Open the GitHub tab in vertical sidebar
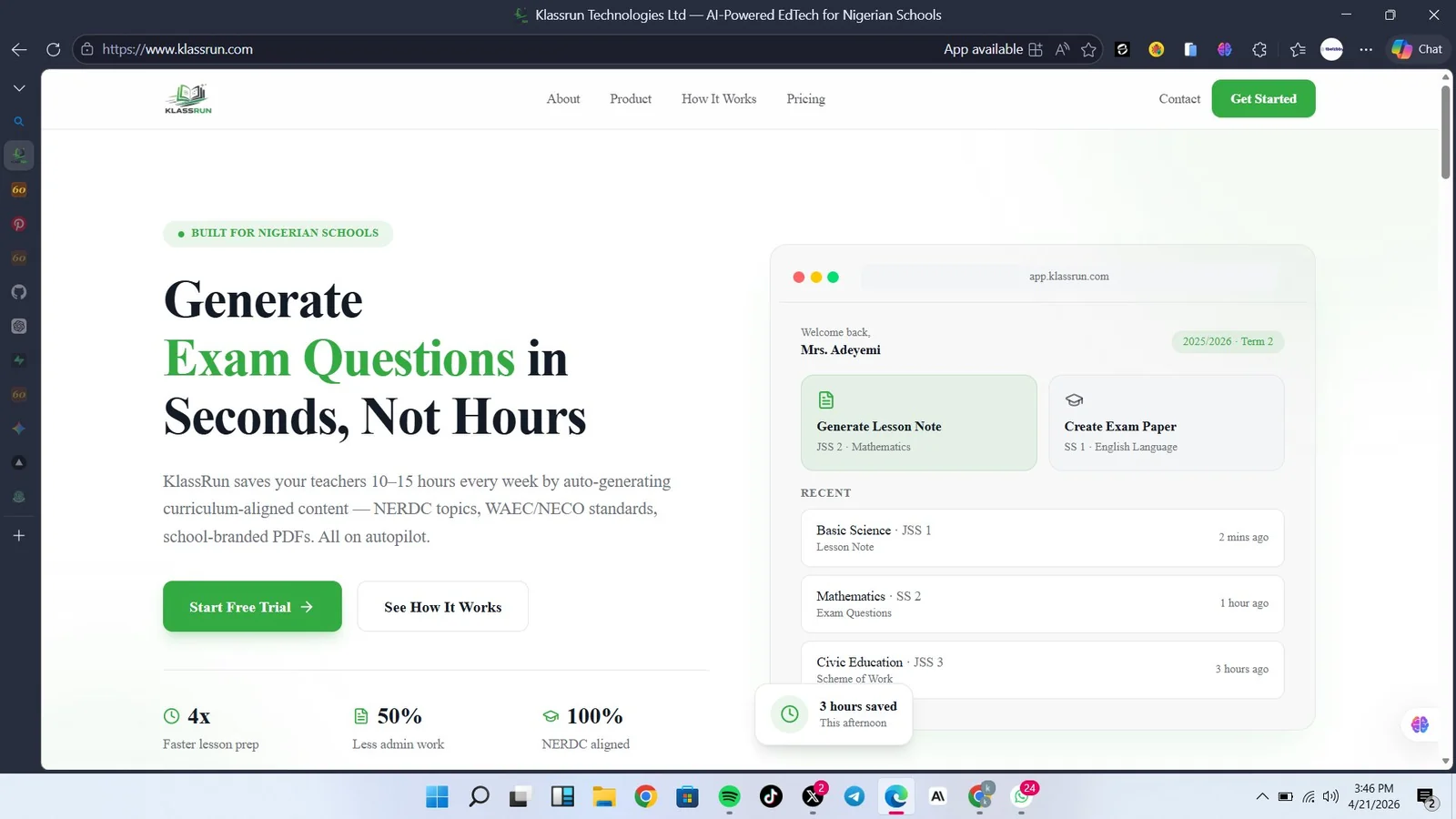This screenshot has width=1456, height=819. pyautogui.click(x=18, y=292)
